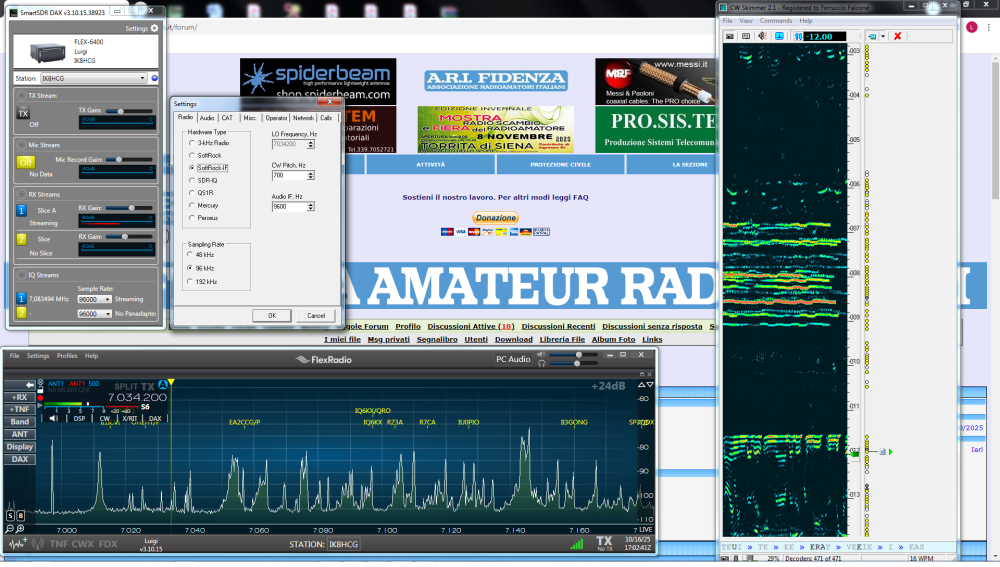Mute slice audio with speaker icon
This screenshot has height=567, width=1000.
(53, 418)
